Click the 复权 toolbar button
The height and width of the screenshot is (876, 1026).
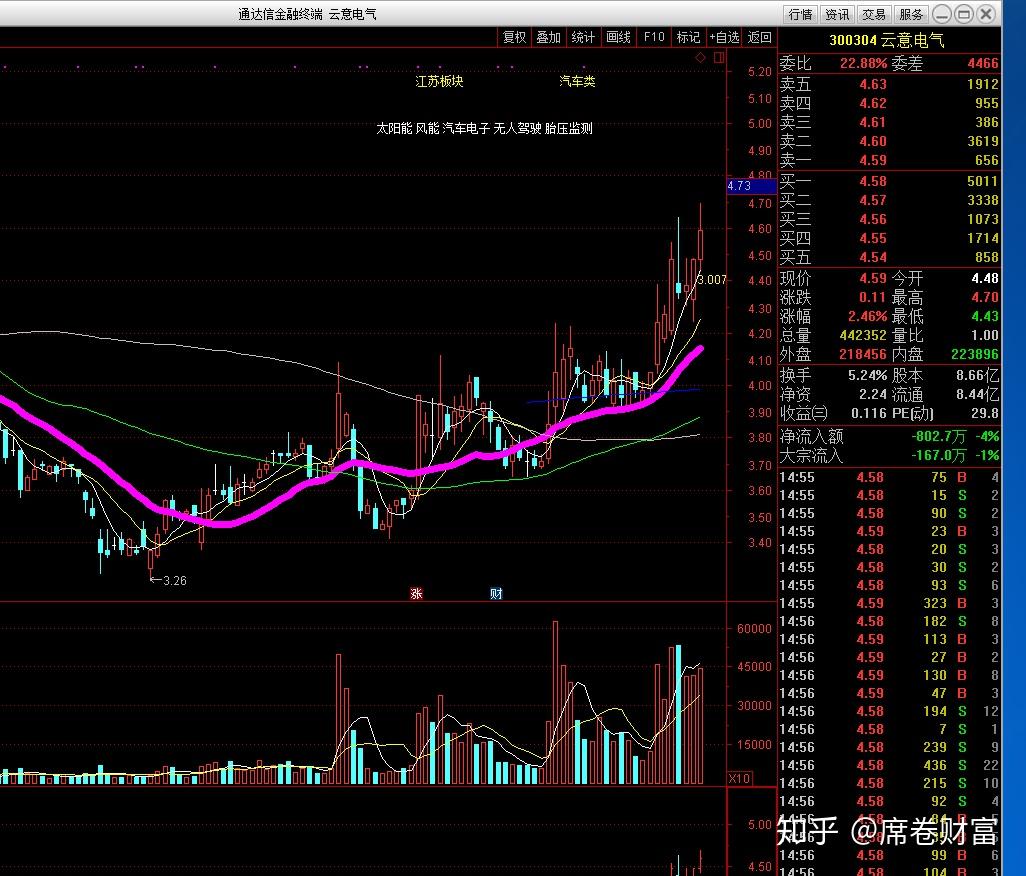(x=514, y=37)
